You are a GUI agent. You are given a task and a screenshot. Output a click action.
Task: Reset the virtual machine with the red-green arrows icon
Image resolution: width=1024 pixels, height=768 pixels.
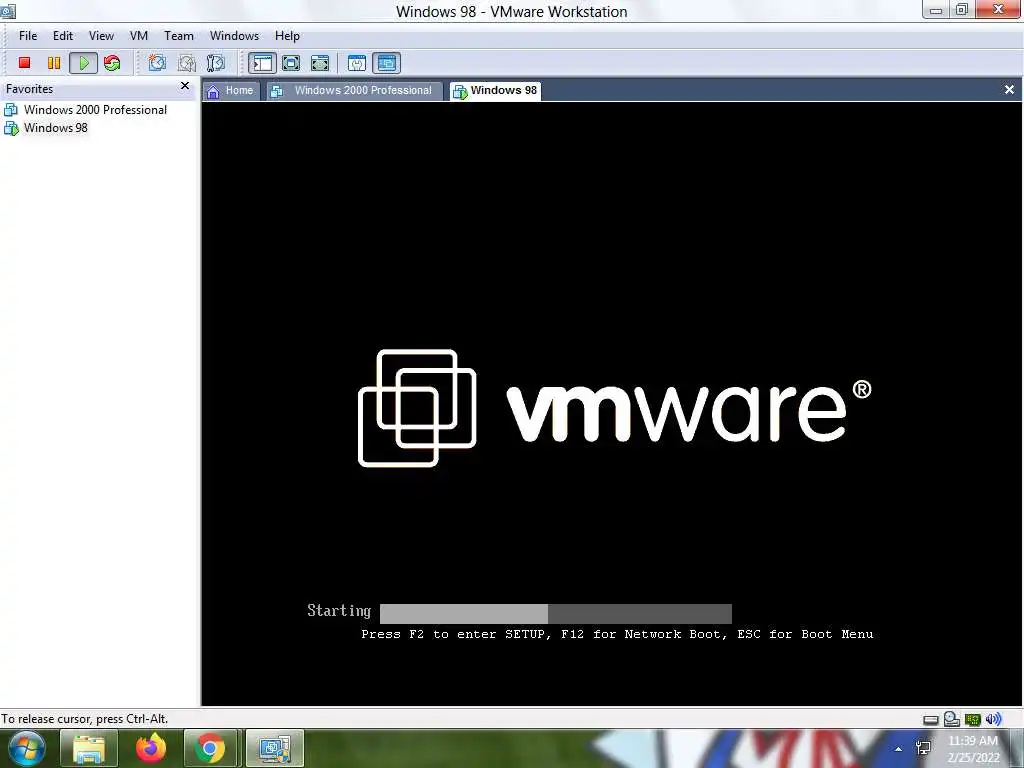pos(112,63)
